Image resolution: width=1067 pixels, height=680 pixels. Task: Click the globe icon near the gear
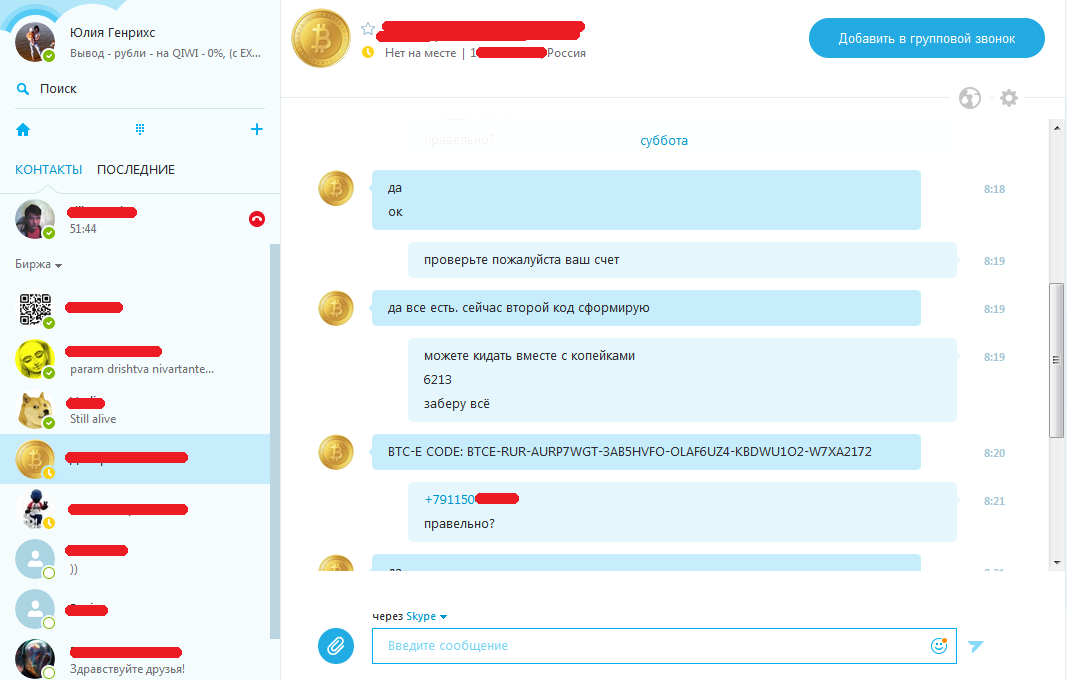970,98
